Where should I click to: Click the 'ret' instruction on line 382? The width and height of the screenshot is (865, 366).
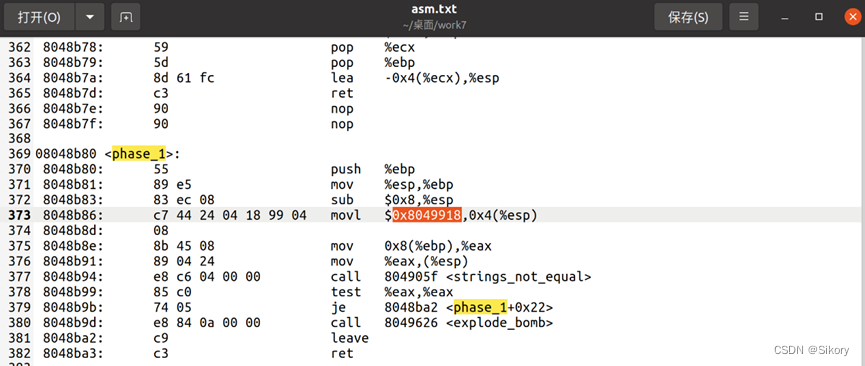point(342,353)
